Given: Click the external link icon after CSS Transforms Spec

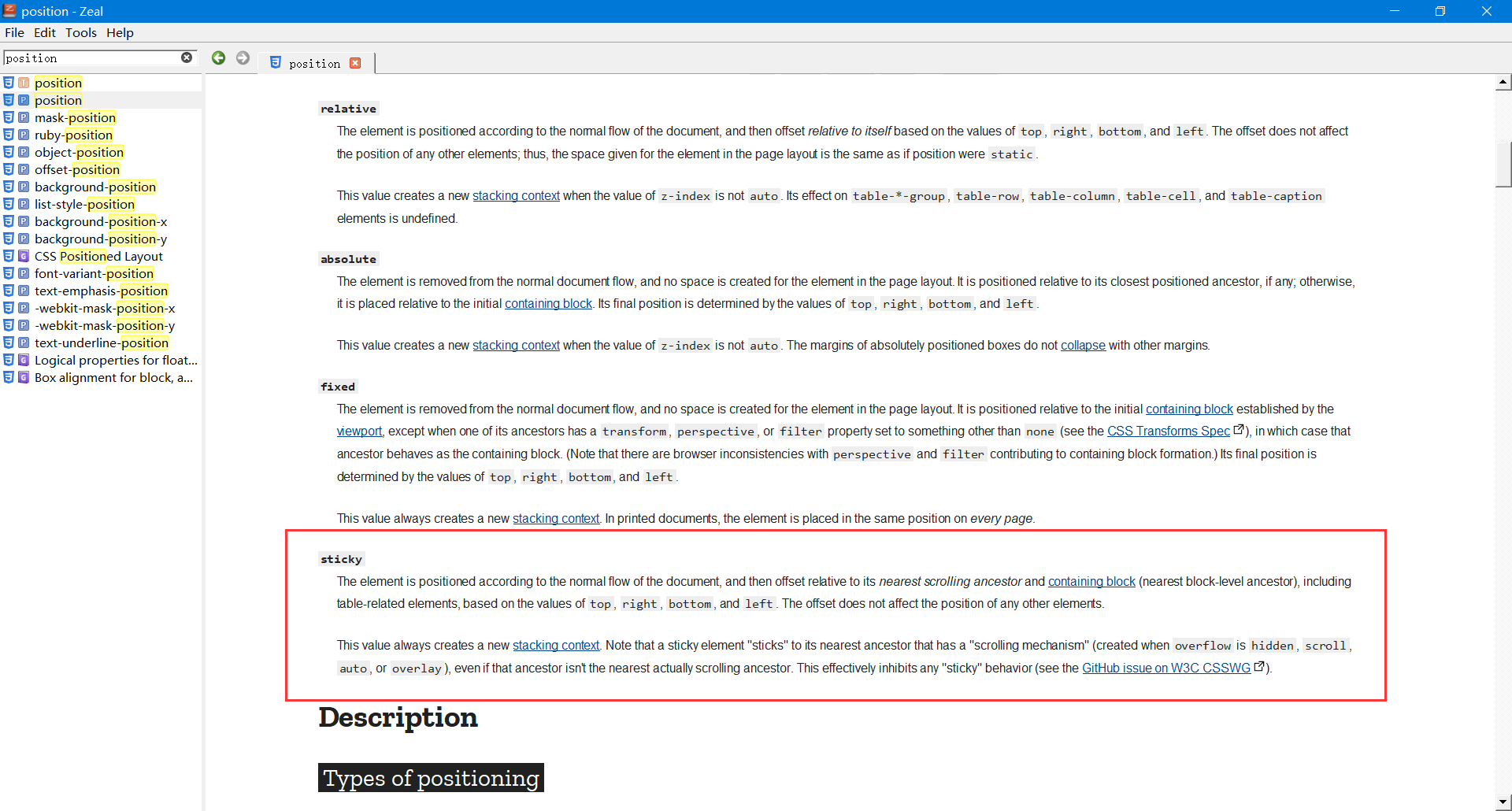Looking at the screenshot, I should pos(1239,430).
